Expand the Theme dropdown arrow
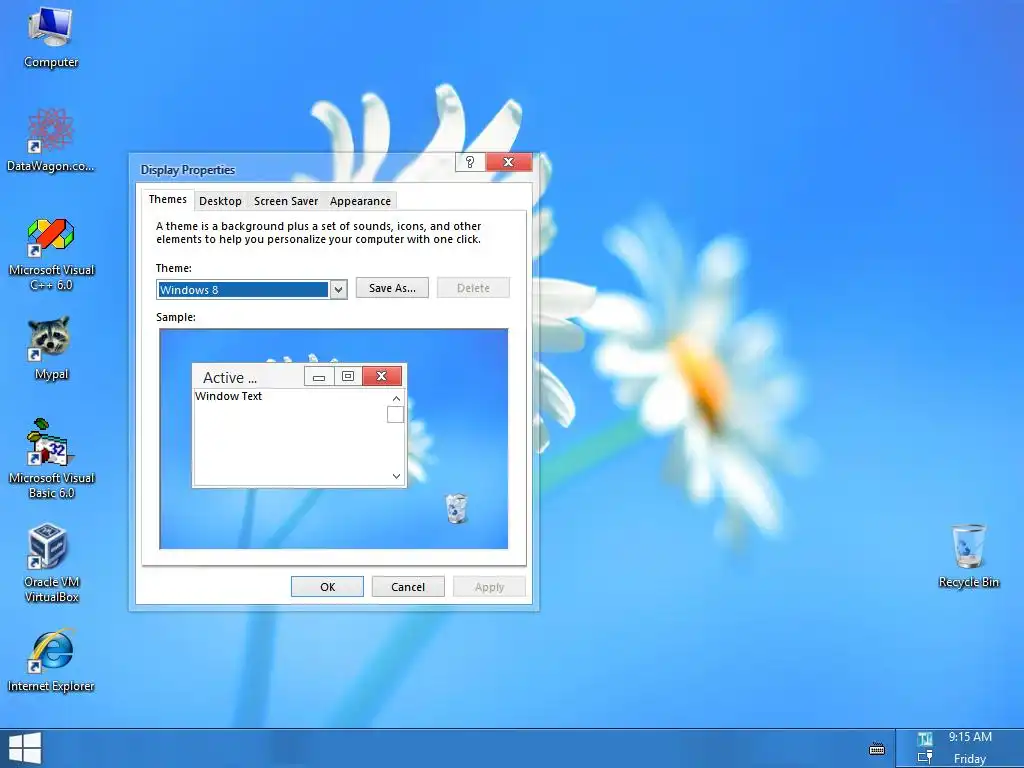 click(338, 289)
